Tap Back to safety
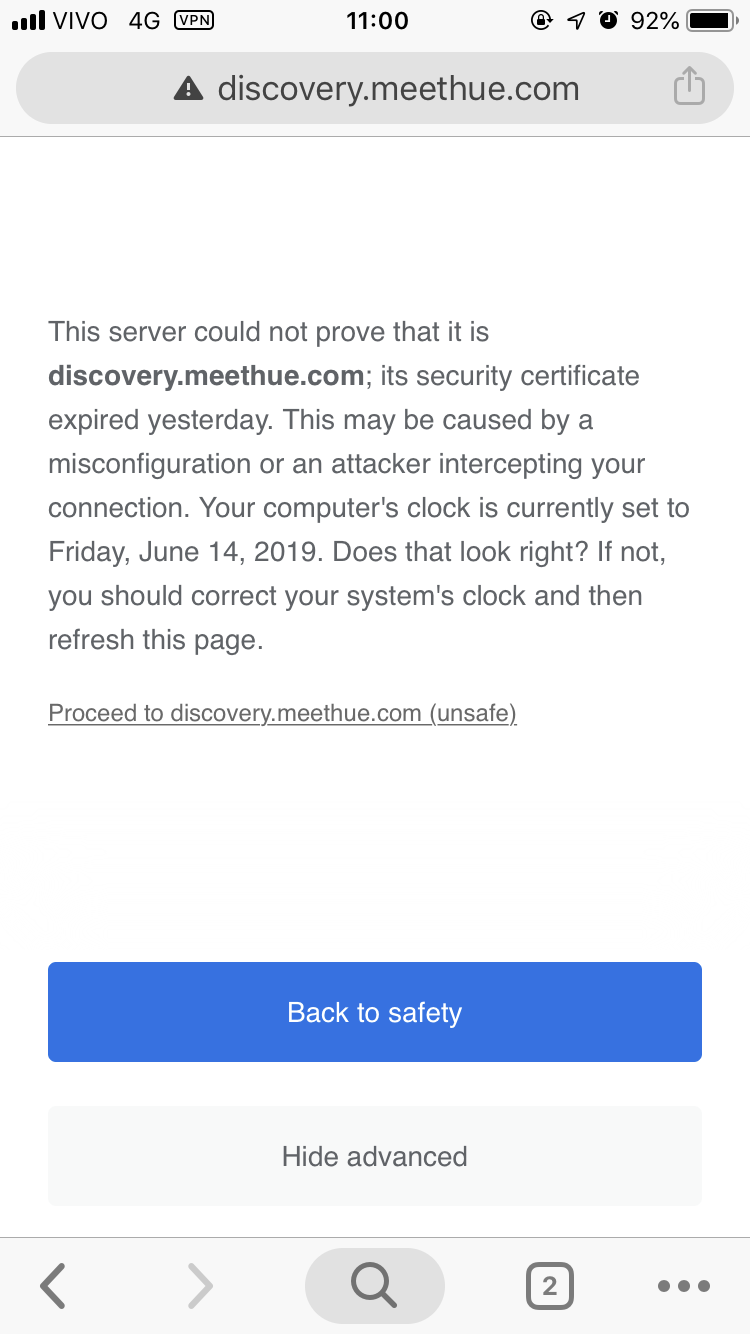 (x=374, y=1012)
